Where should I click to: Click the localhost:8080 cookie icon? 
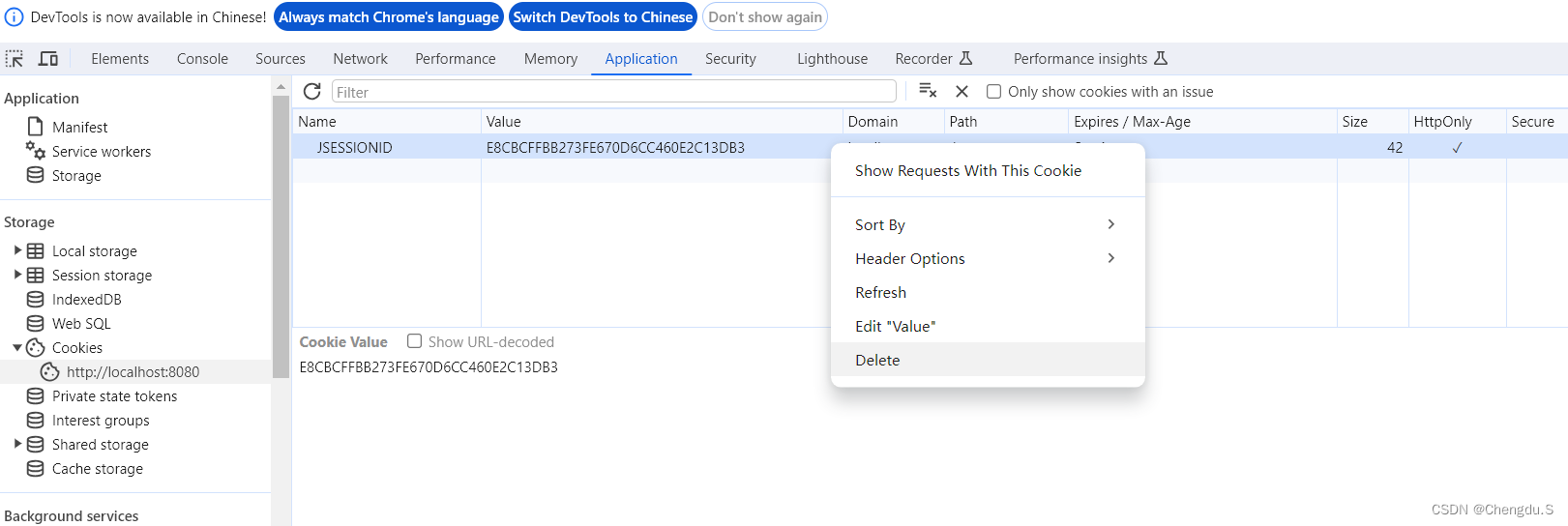point(50,371)
